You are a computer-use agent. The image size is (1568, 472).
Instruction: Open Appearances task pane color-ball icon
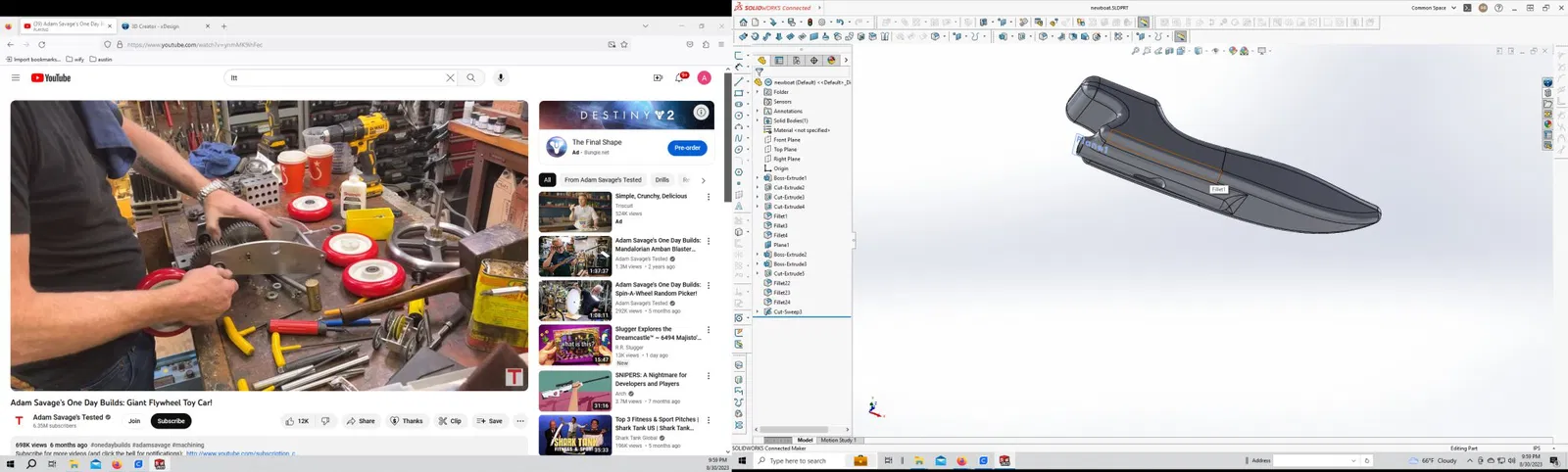[x=1548, y=124]
